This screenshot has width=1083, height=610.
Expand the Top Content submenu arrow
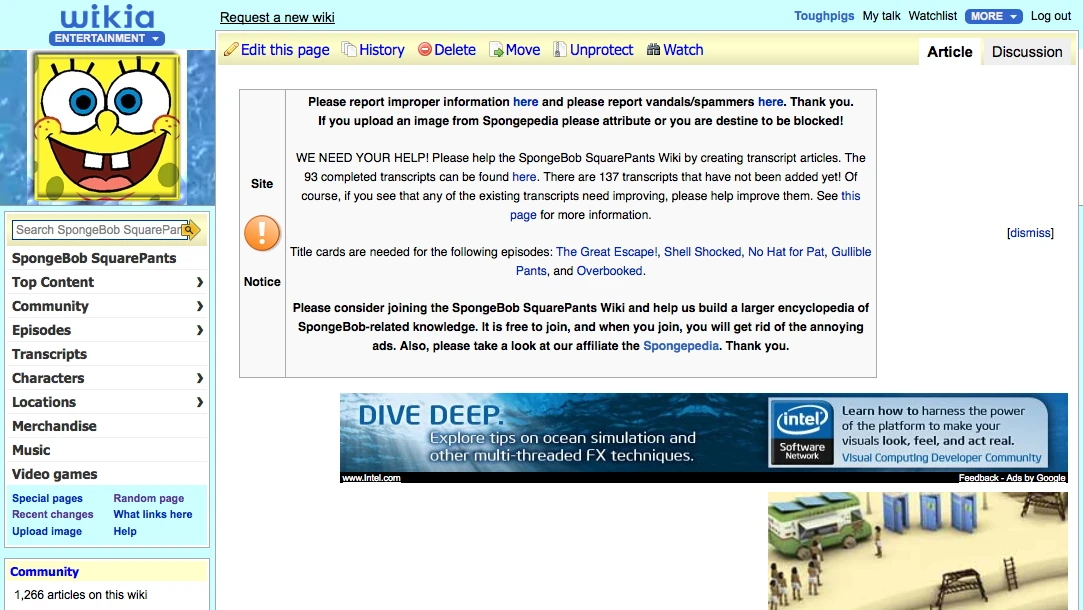(200, 282)
